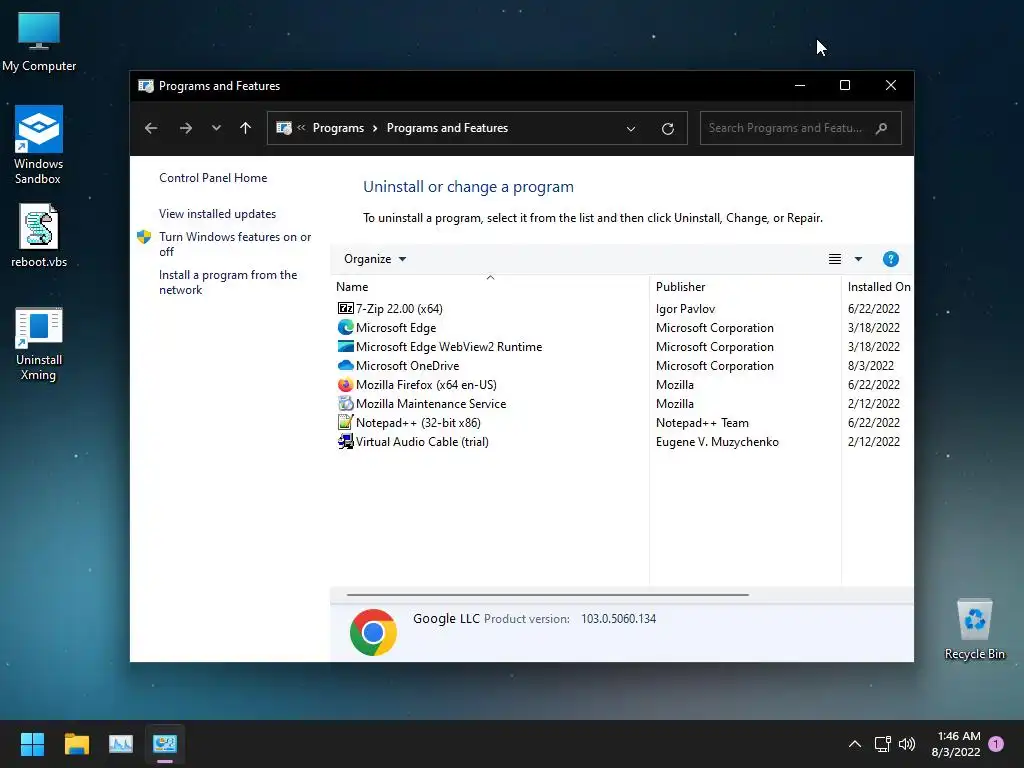Click the Mozilla Firefox icon in list
1024x768 pixels.
[345, 385]
